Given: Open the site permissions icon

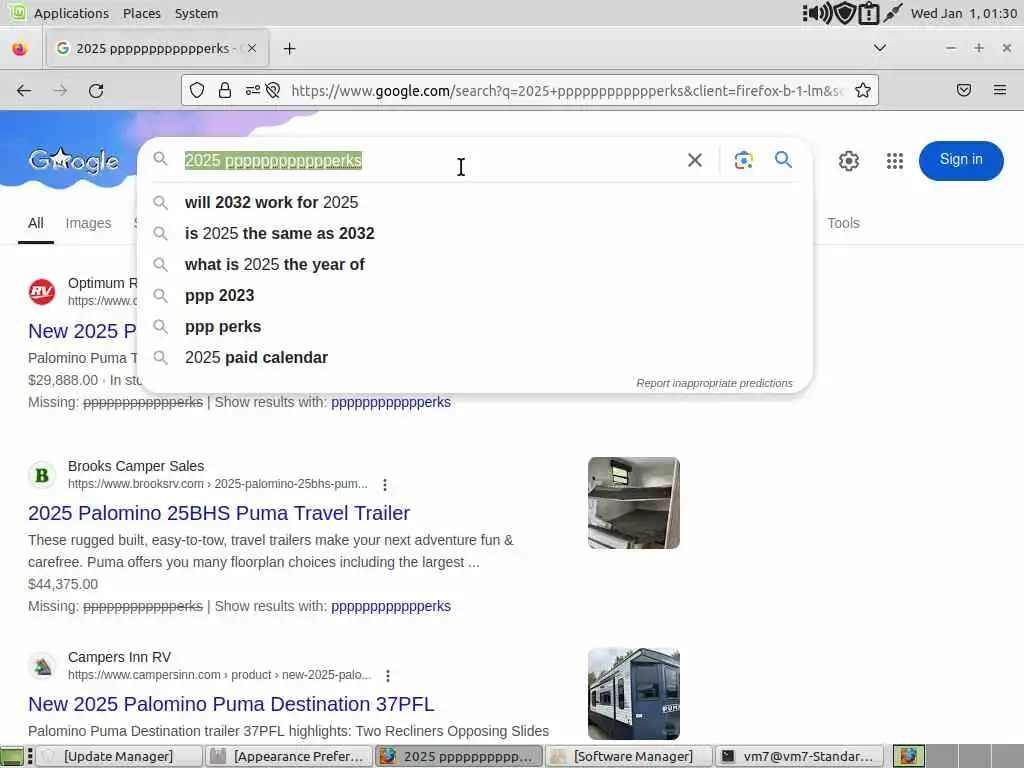Looking at the screenshot, I should (x=253, y=91).
